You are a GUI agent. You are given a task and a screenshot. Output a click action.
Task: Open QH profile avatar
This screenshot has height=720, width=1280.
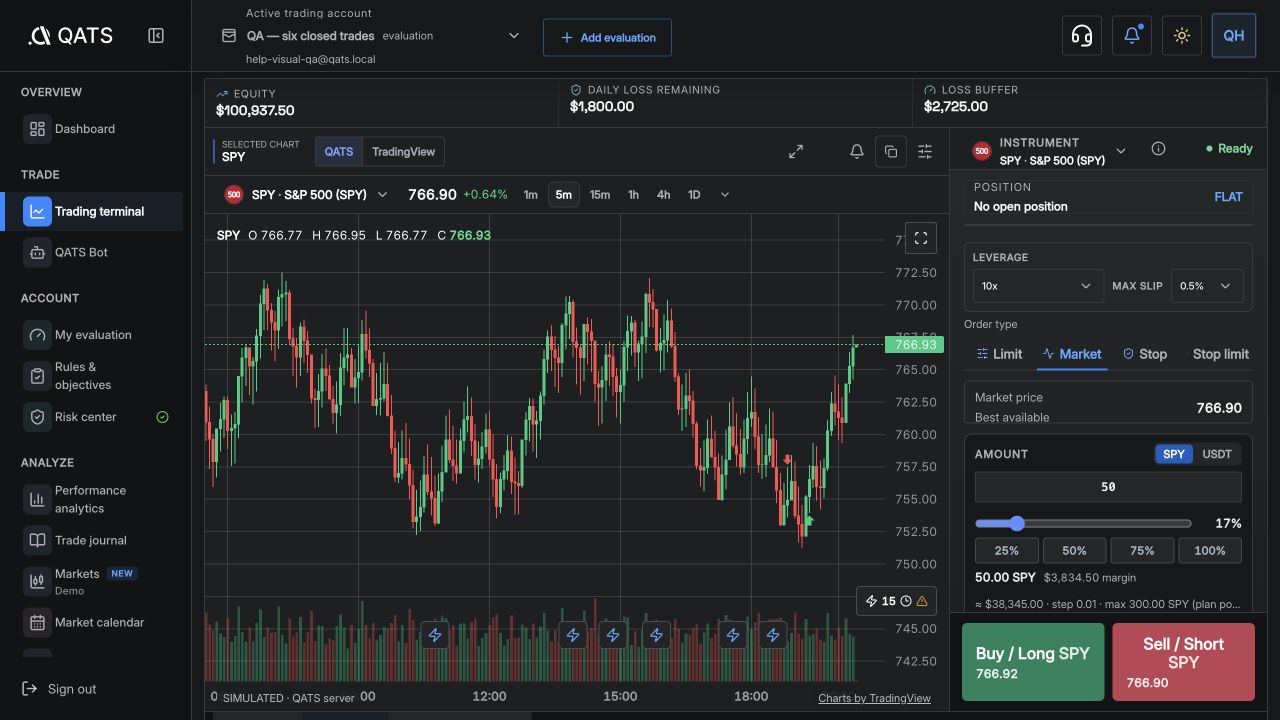click(1234, 36)
